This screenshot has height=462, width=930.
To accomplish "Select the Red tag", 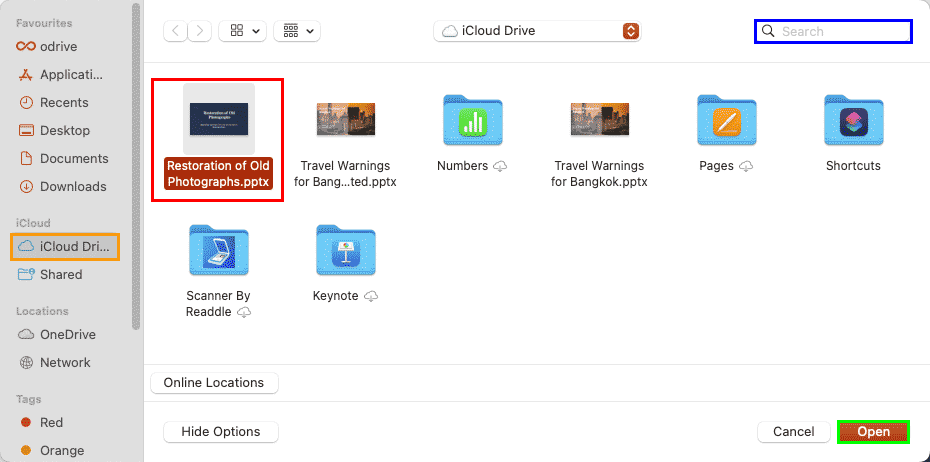I will click(51, 422).
